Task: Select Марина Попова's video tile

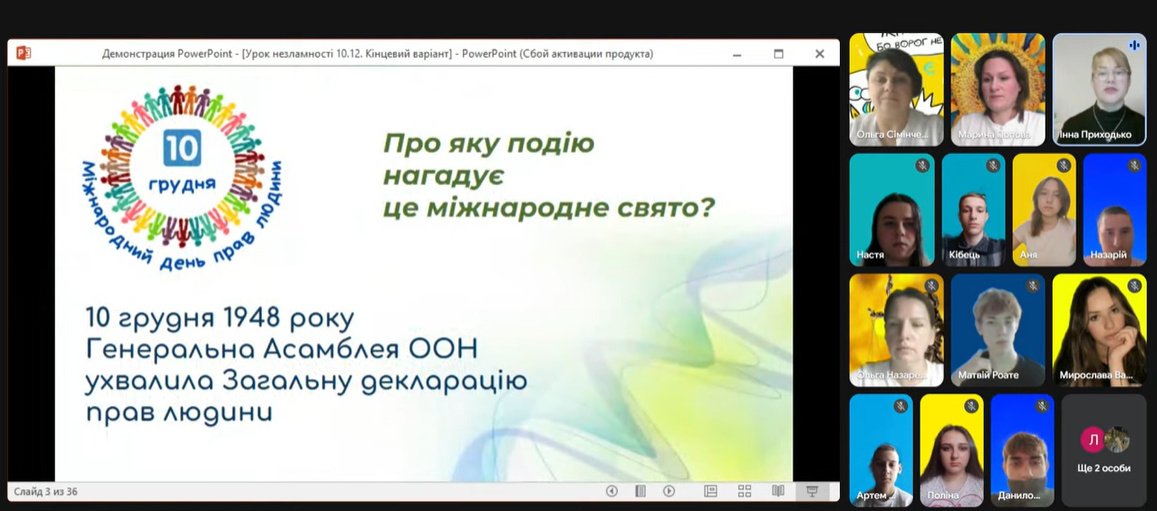Action: coord(997,90)
